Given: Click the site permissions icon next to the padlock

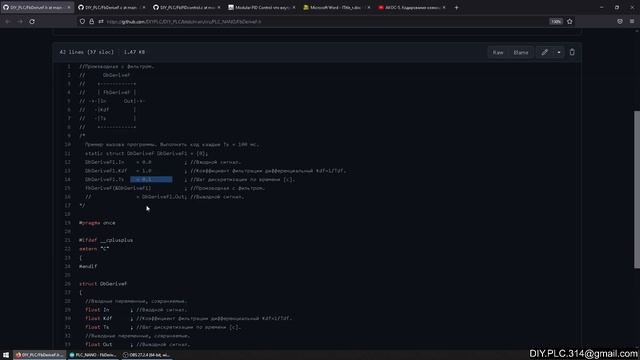Looking at the screenshot, I should tap(100, 21).
